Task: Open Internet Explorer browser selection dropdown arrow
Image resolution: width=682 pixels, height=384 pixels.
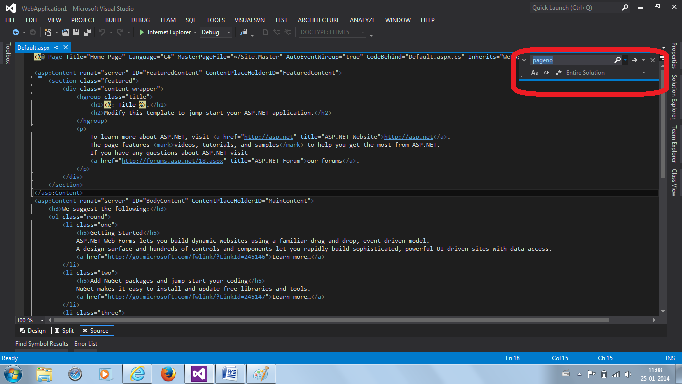Action: coord(195,32)
